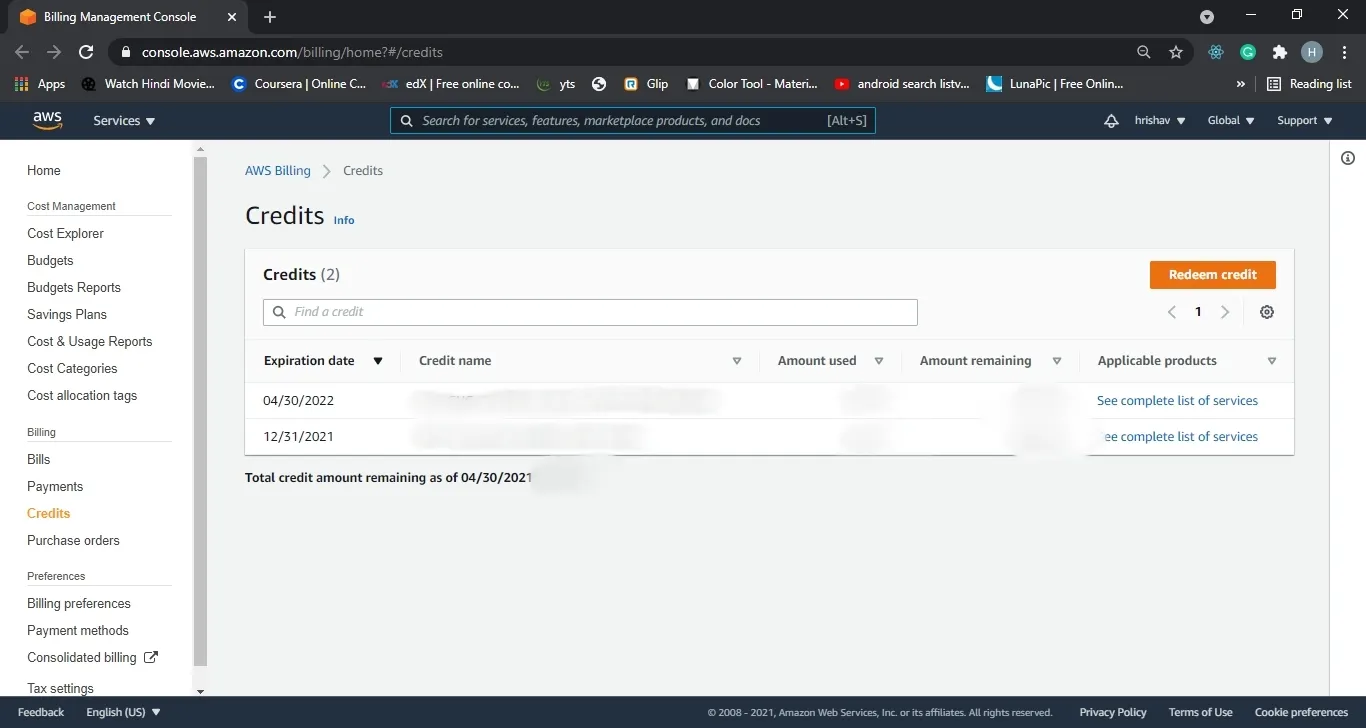This screenshot has width=1366, height=728.
Task: Open the Chrome profile avatar
Action: pyautogui.click(x=1313, y=52)
